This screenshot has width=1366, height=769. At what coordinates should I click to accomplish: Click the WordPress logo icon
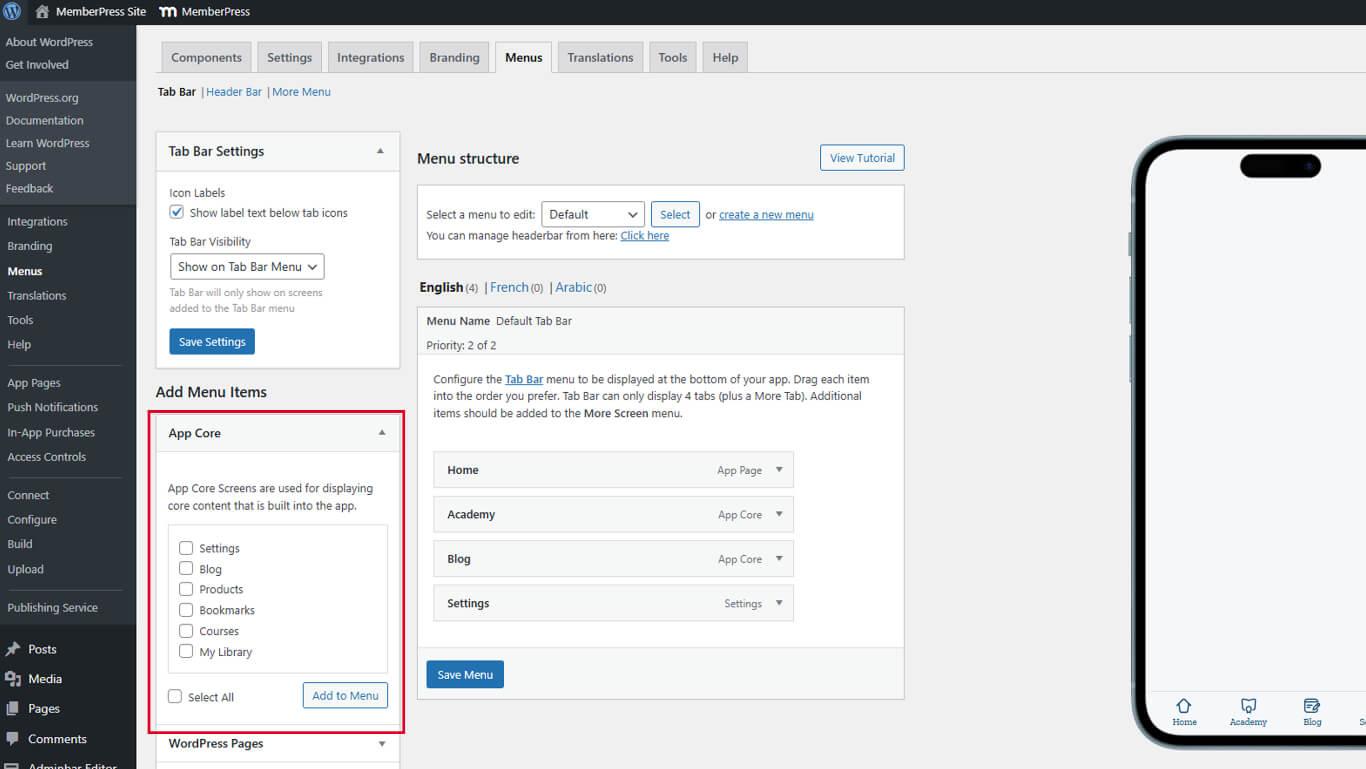pos(12,12)
